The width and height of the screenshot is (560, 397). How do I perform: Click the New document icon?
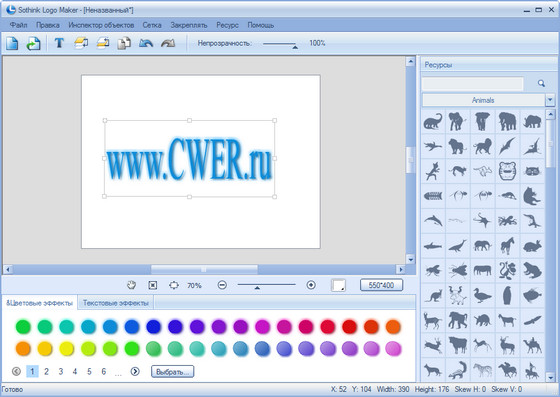tap(12, 43)
